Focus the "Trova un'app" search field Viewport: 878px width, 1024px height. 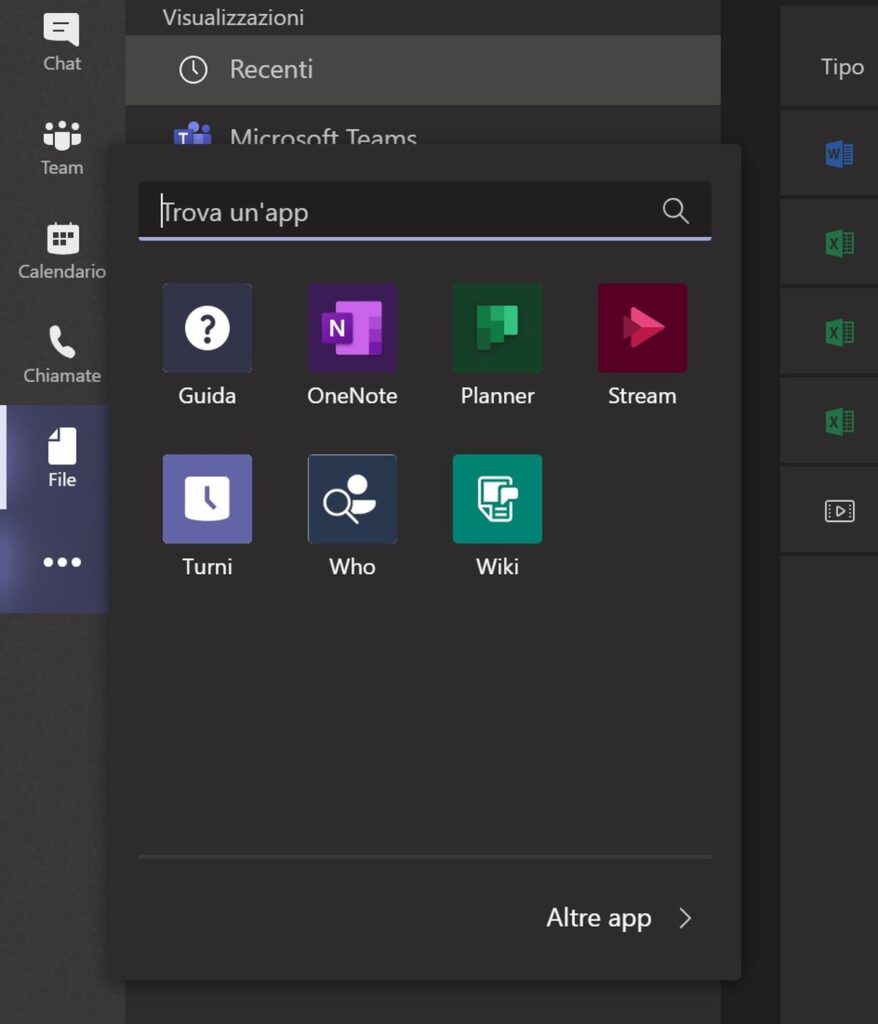pyautogui.click(x=425, y=211)
